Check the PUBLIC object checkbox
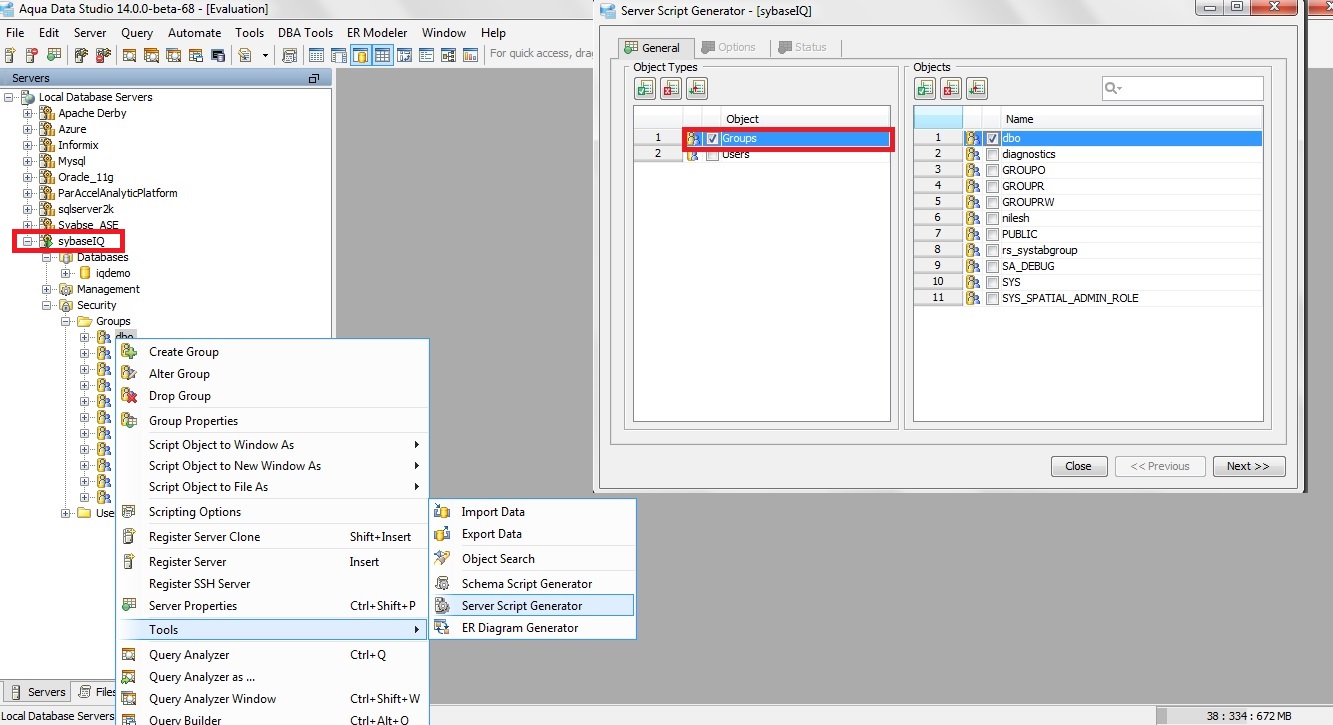 [992, 234]
